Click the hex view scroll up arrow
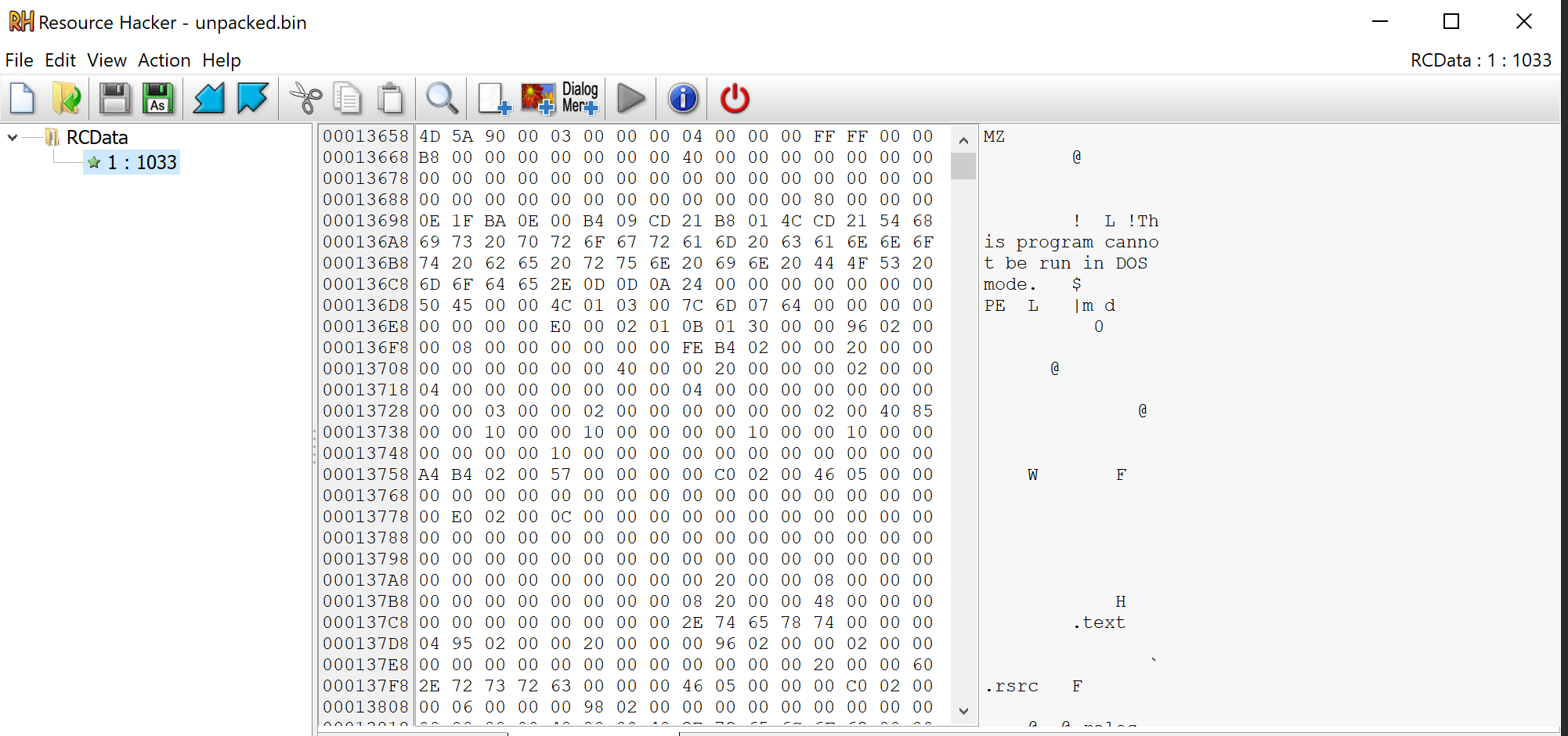The image size is (1568, 736). click(963, 140)
